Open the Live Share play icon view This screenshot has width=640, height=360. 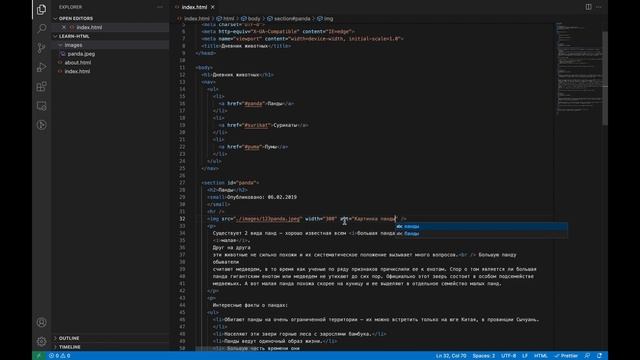pos(41,125)
